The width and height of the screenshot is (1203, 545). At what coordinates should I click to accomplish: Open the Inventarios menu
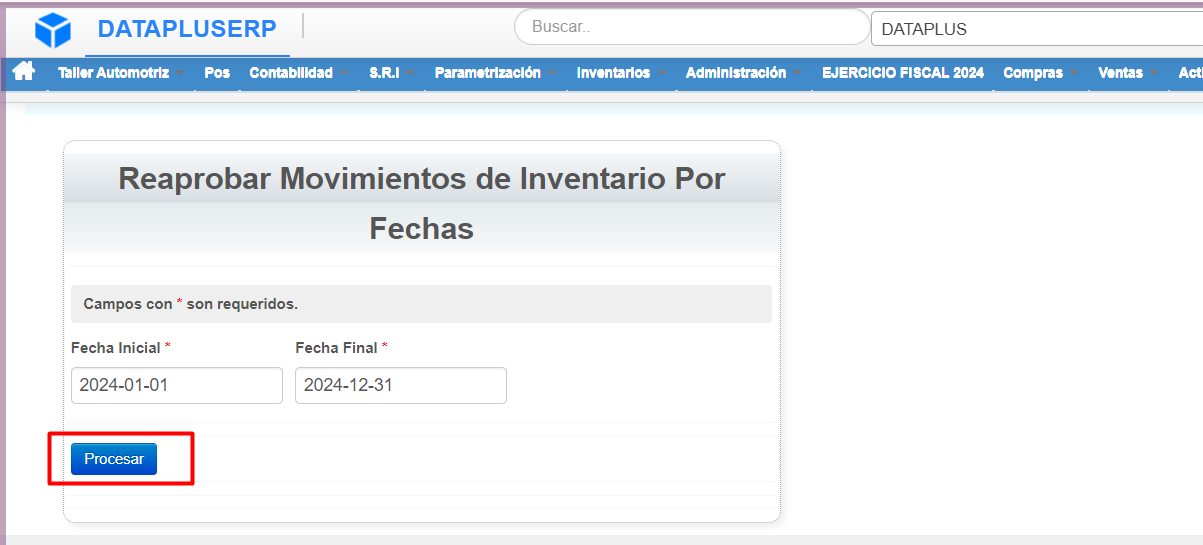click(x=621, y=73)
